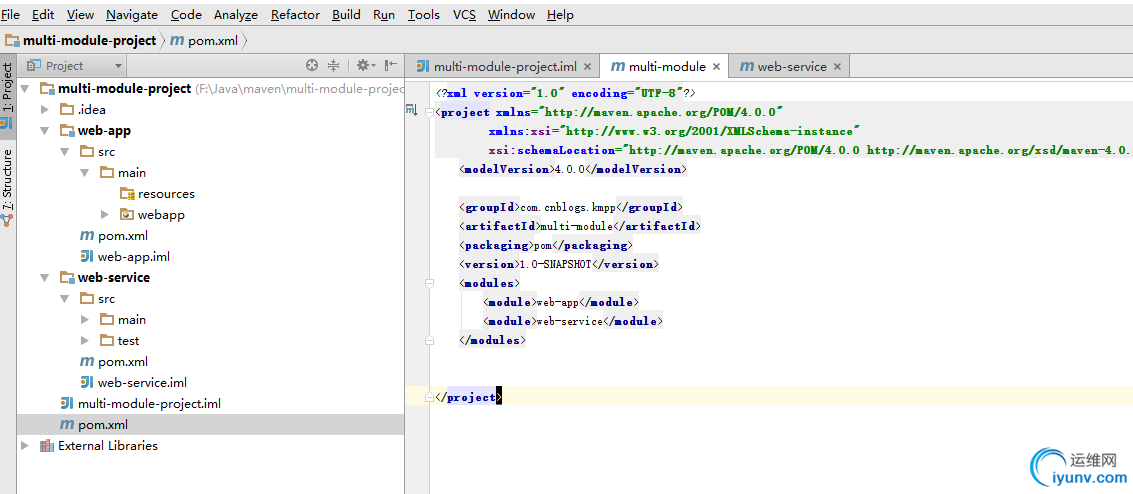Open the Analyze menu
Screen dimensions: 1133x494
(x=236, y=14)
